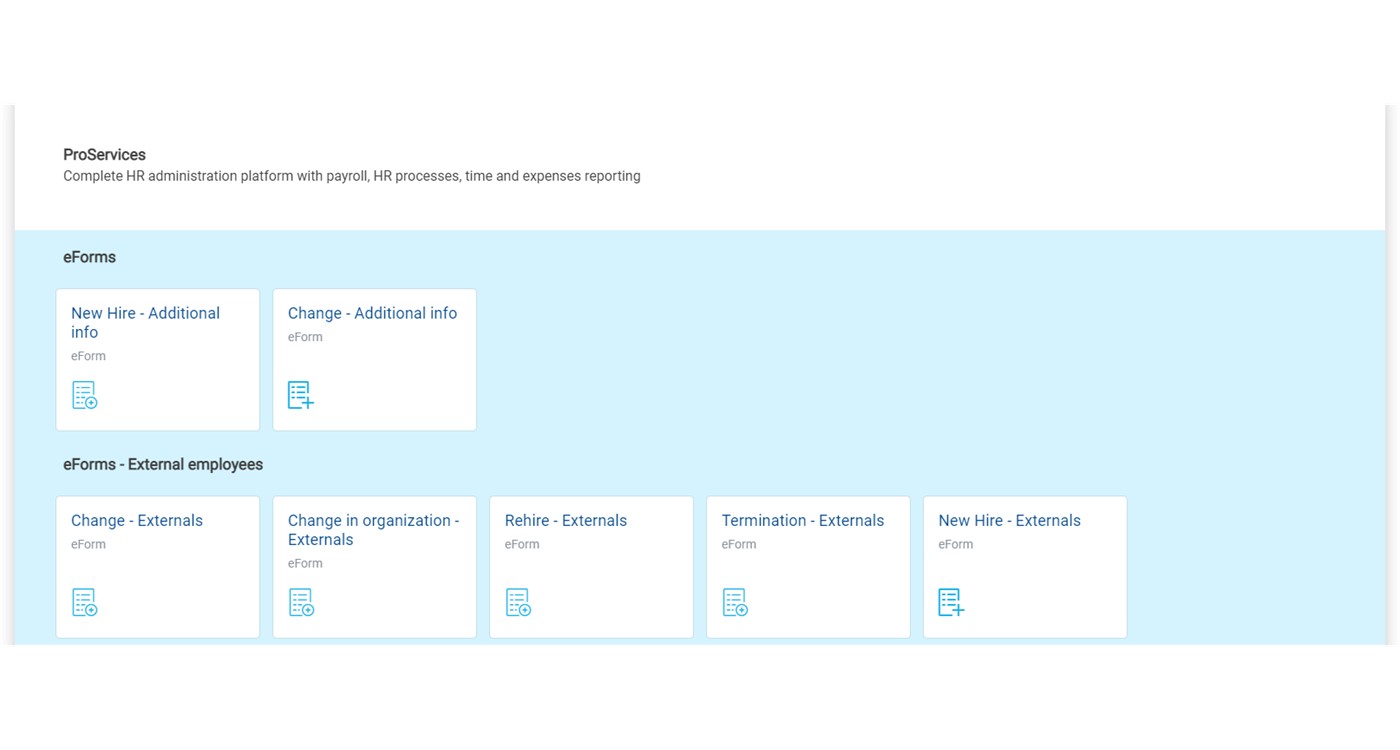Click the form icon in Change - Additional info card
This screenshot has height=750, width=1400.
point(301,395)
